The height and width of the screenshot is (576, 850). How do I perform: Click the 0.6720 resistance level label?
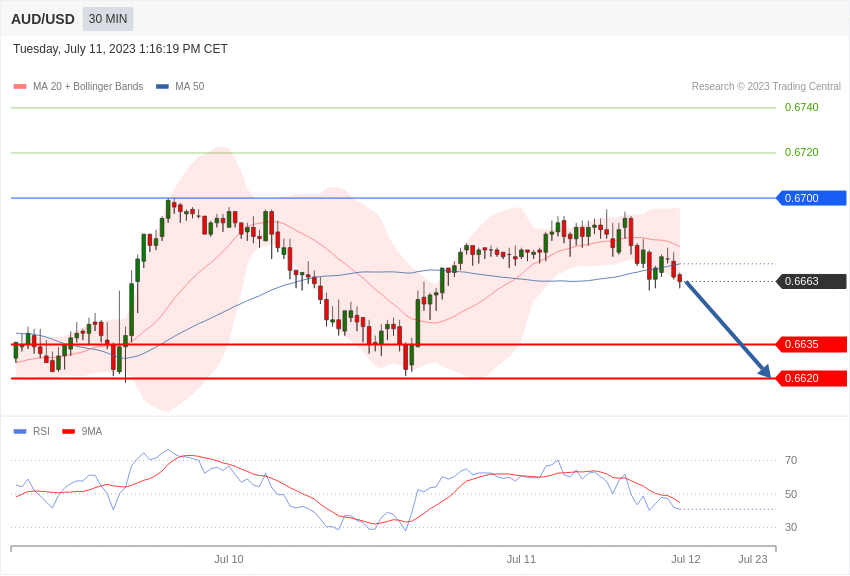click(802, 152)
